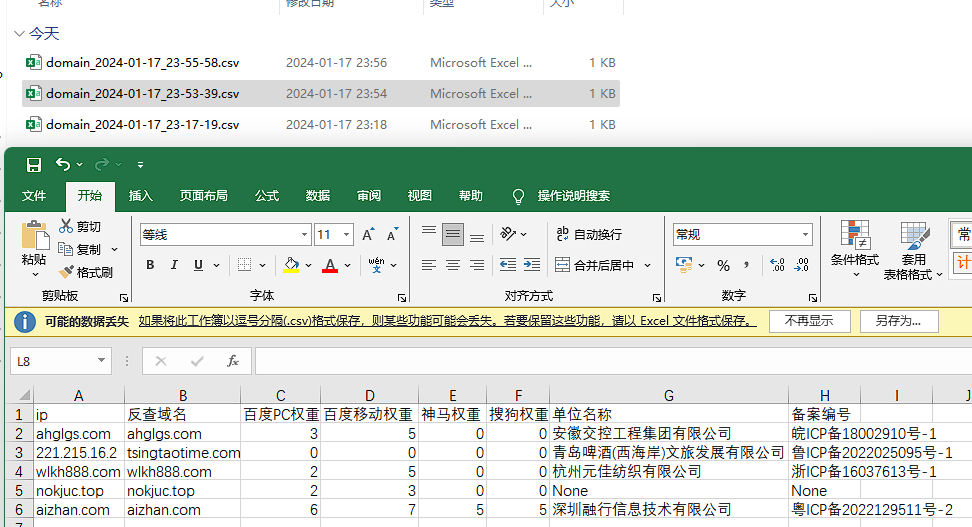972x527 pixels.
Task: Increase font size icon
Action: (x=368, y=234)
